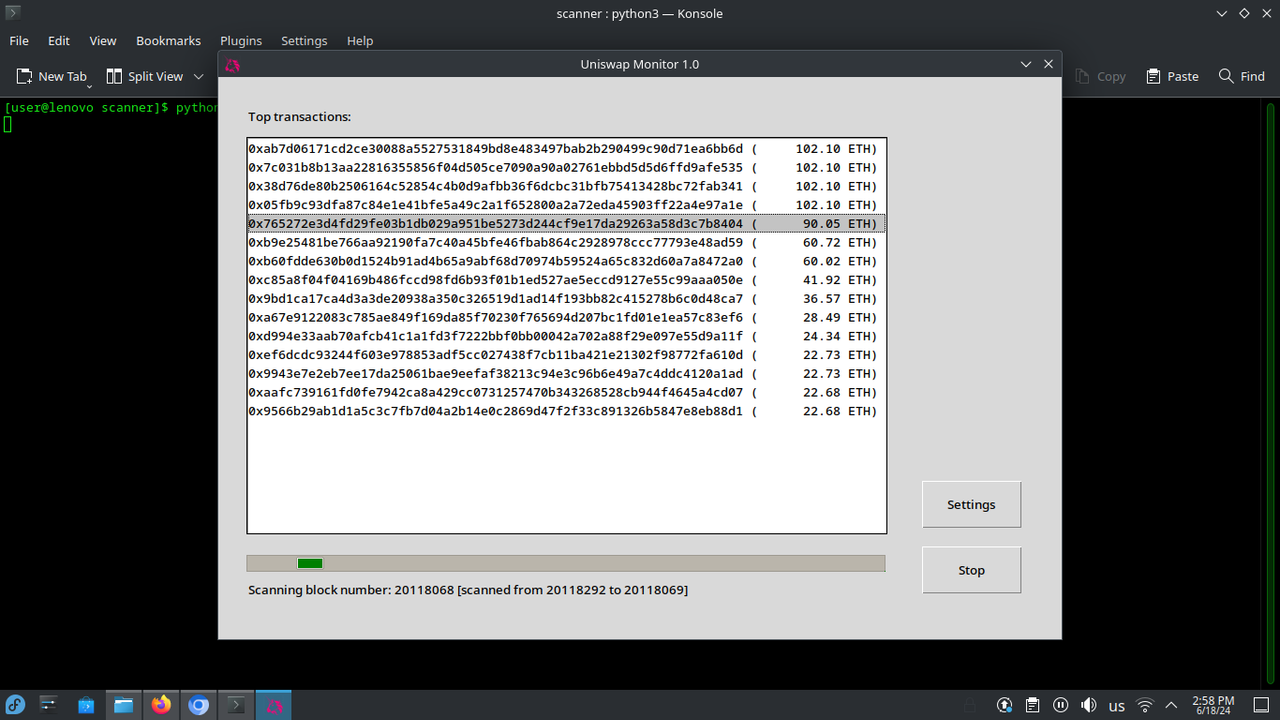
Task: Expand the Split View dropdown arrow
Action: (198, 77)
